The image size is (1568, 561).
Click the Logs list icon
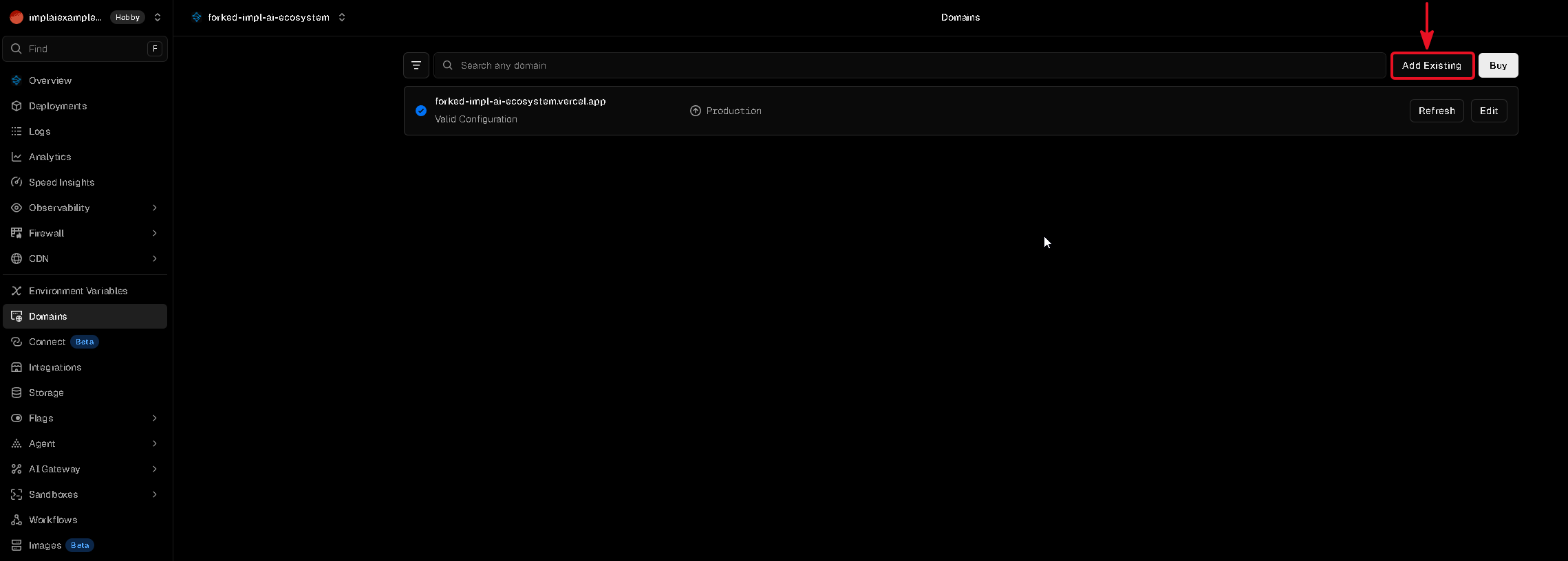17,131
